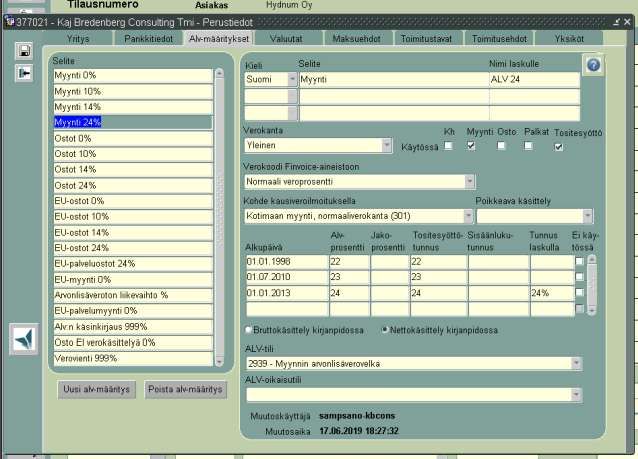
Task: Click the Nimi laskulle field ALV 24
Action: pos(534,79)
